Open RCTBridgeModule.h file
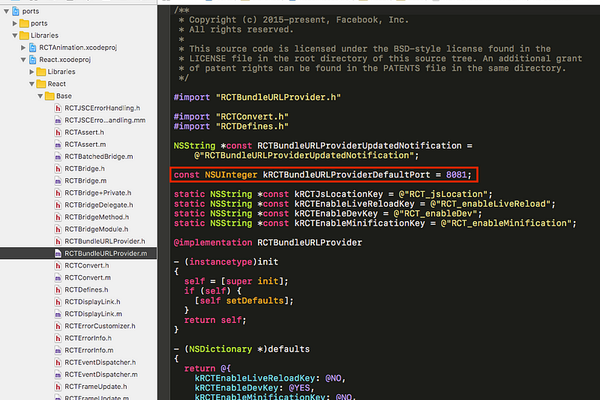Screen dimensions: 600x400 coord(96,229)
